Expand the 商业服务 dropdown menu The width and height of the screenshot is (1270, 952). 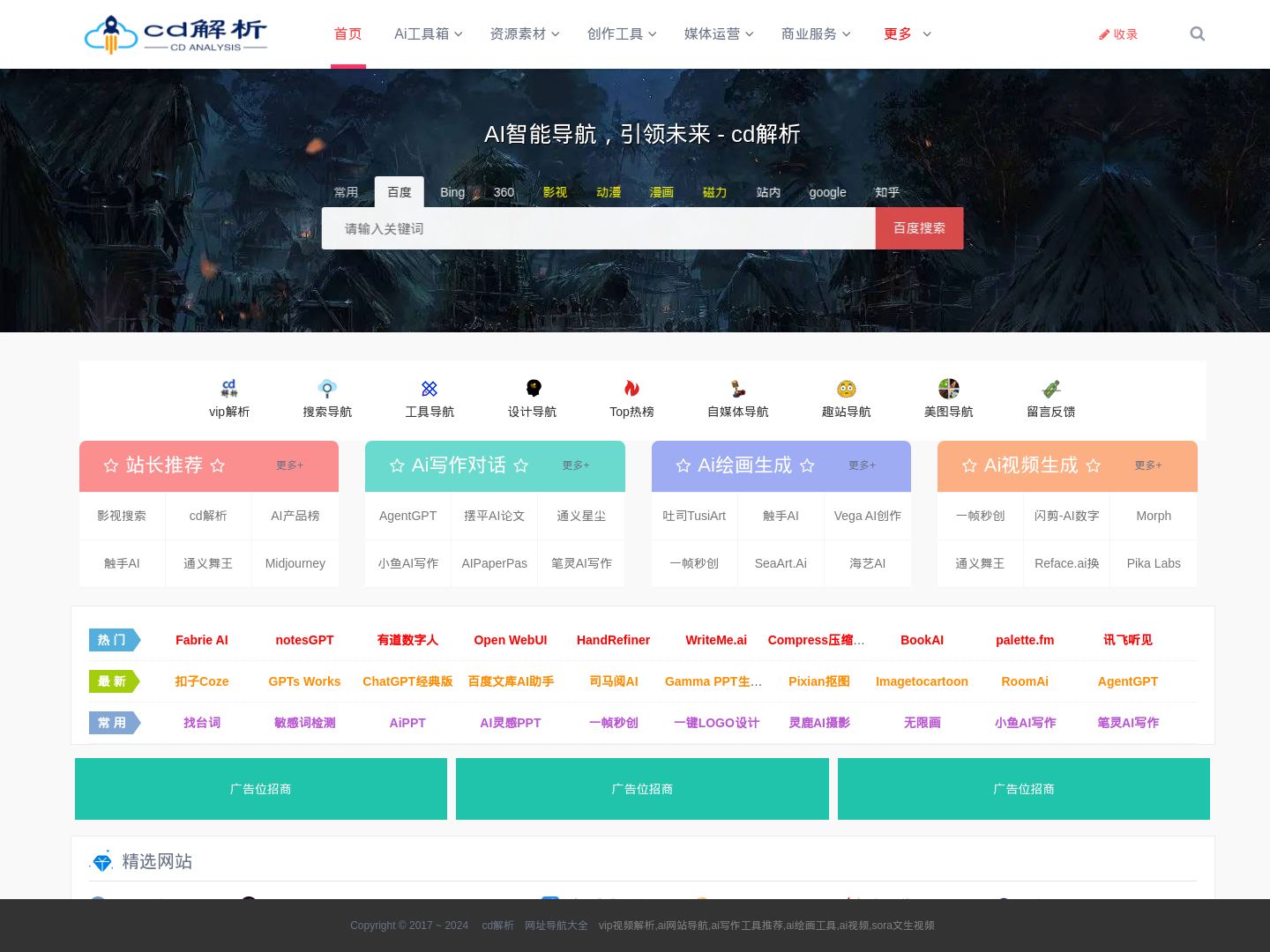pos(816,33)
